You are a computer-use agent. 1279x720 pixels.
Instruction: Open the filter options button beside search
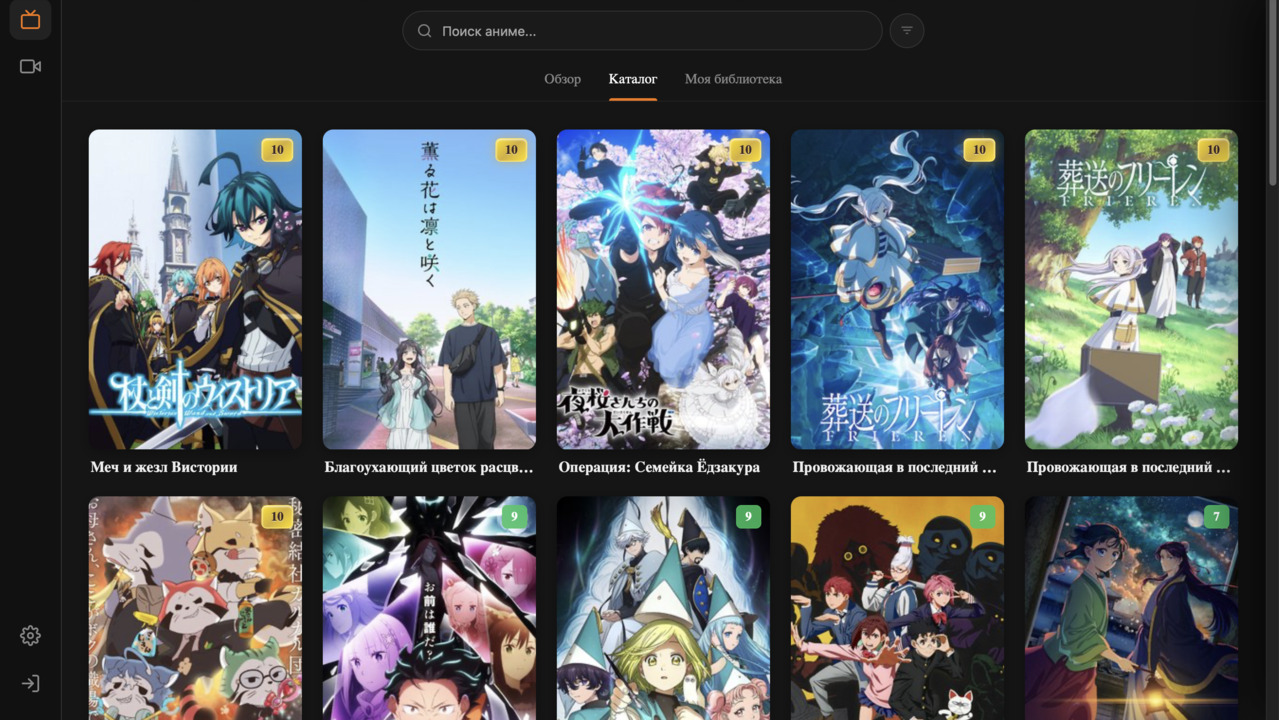pyautogui.click(x=907, y=31)
